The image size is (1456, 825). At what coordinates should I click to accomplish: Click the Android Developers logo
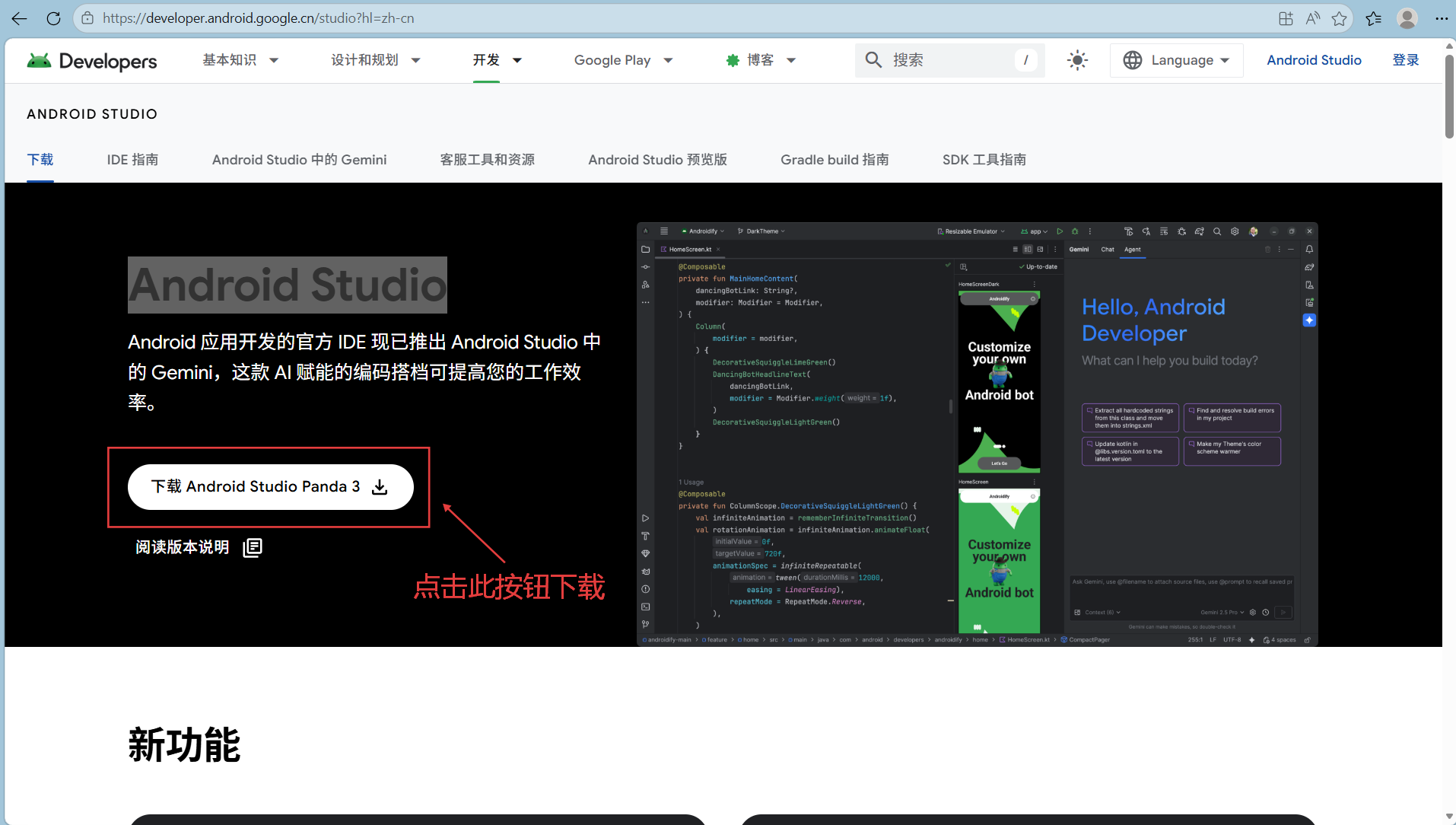coord(92,60)
